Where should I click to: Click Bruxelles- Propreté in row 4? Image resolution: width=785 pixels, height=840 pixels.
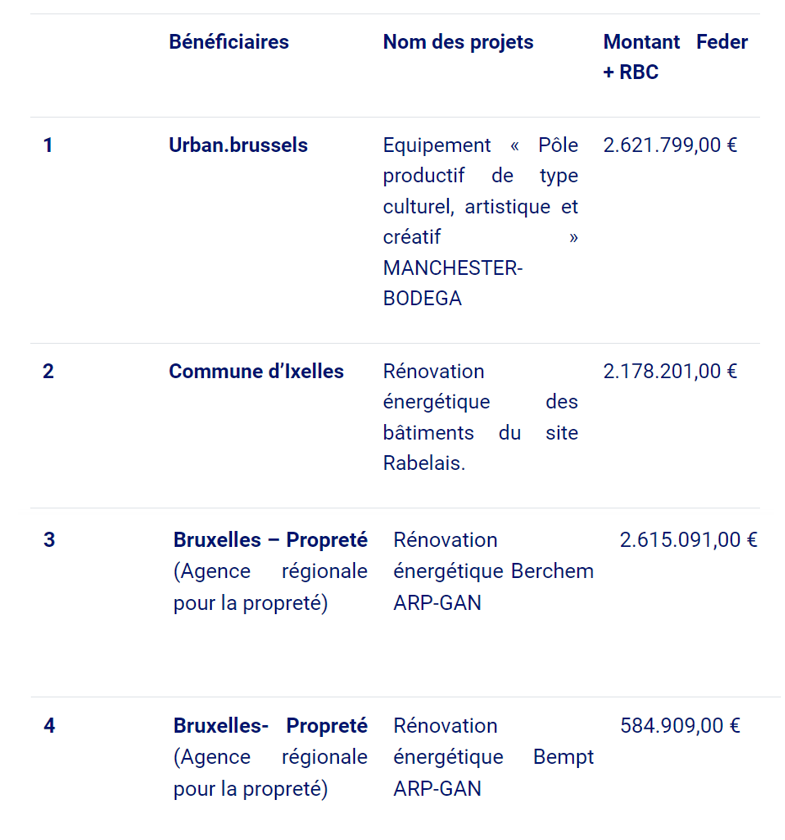(x=270, y=725)
